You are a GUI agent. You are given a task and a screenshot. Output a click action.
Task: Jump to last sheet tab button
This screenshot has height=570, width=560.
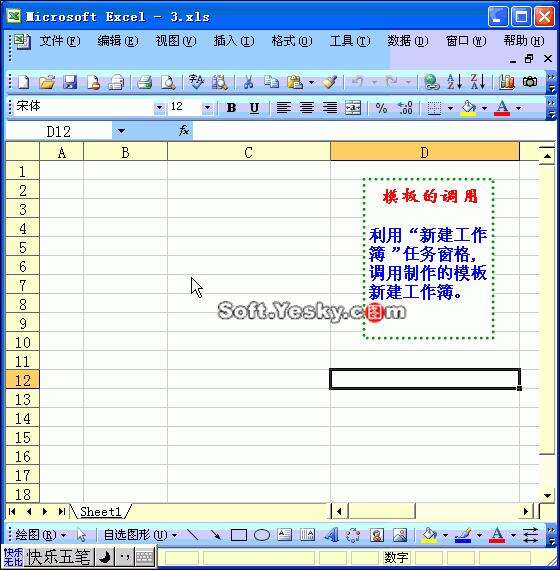click(61, 512)
